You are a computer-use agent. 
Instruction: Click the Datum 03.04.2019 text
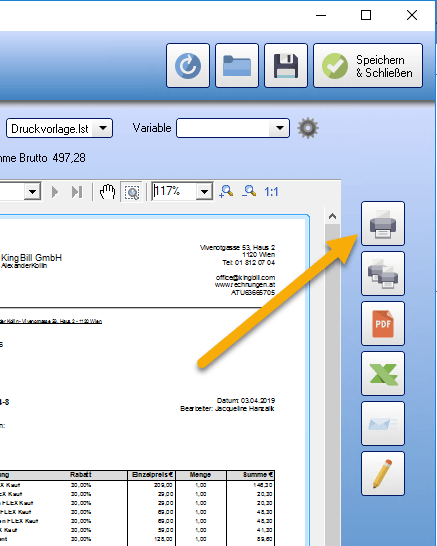click(x=245, y=400)
